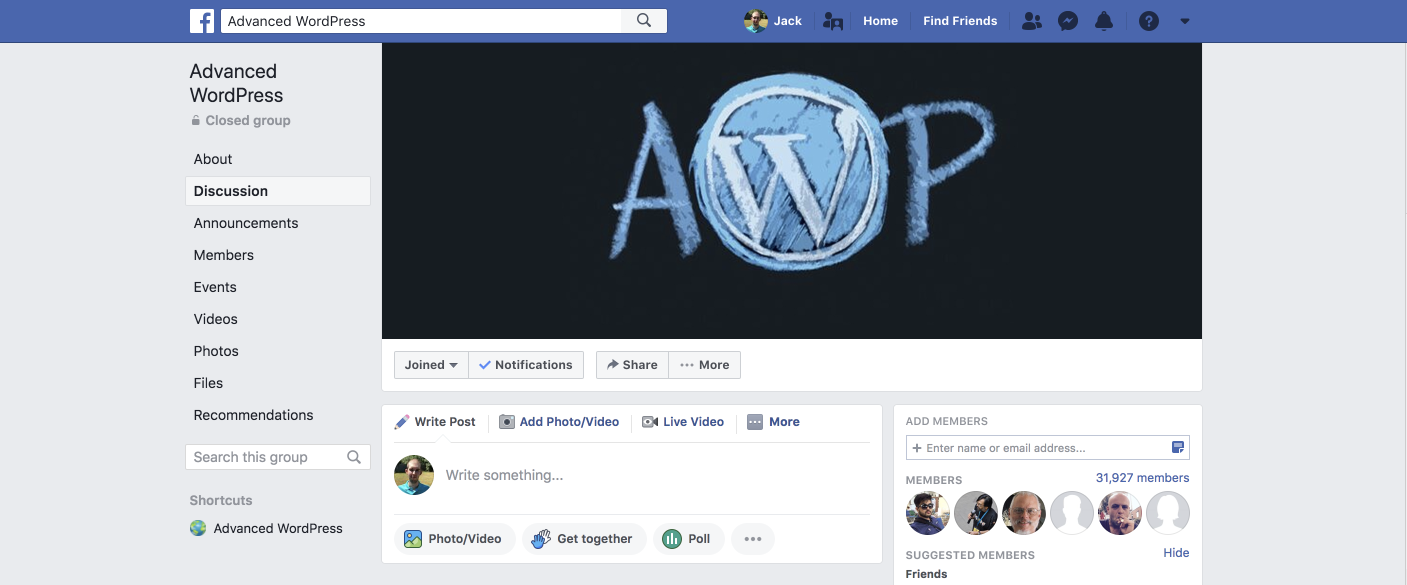
Task: Click Find Friends in the top bar
Action: 960,21
